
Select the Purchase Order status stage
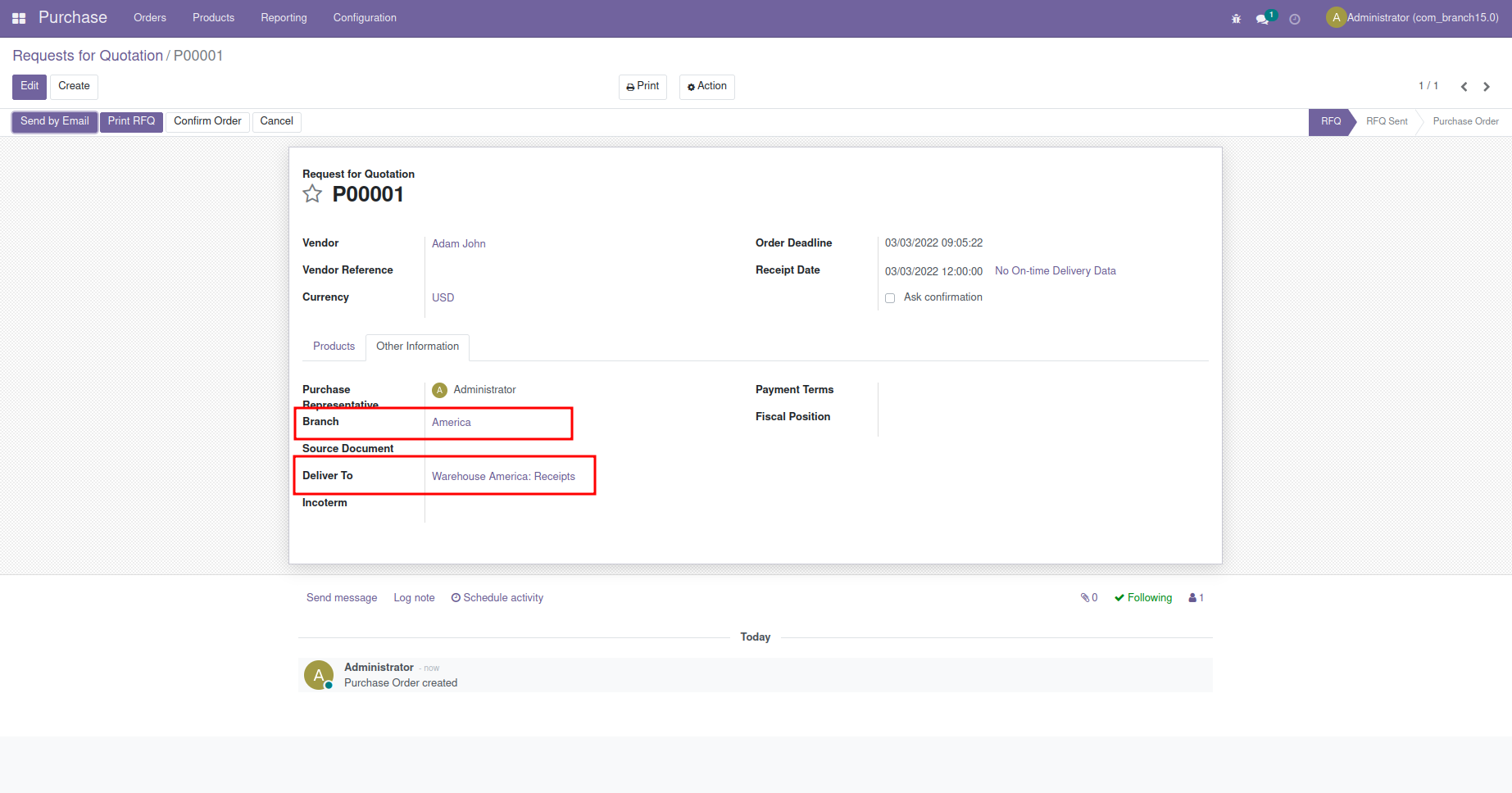(x=1465, y=122)
